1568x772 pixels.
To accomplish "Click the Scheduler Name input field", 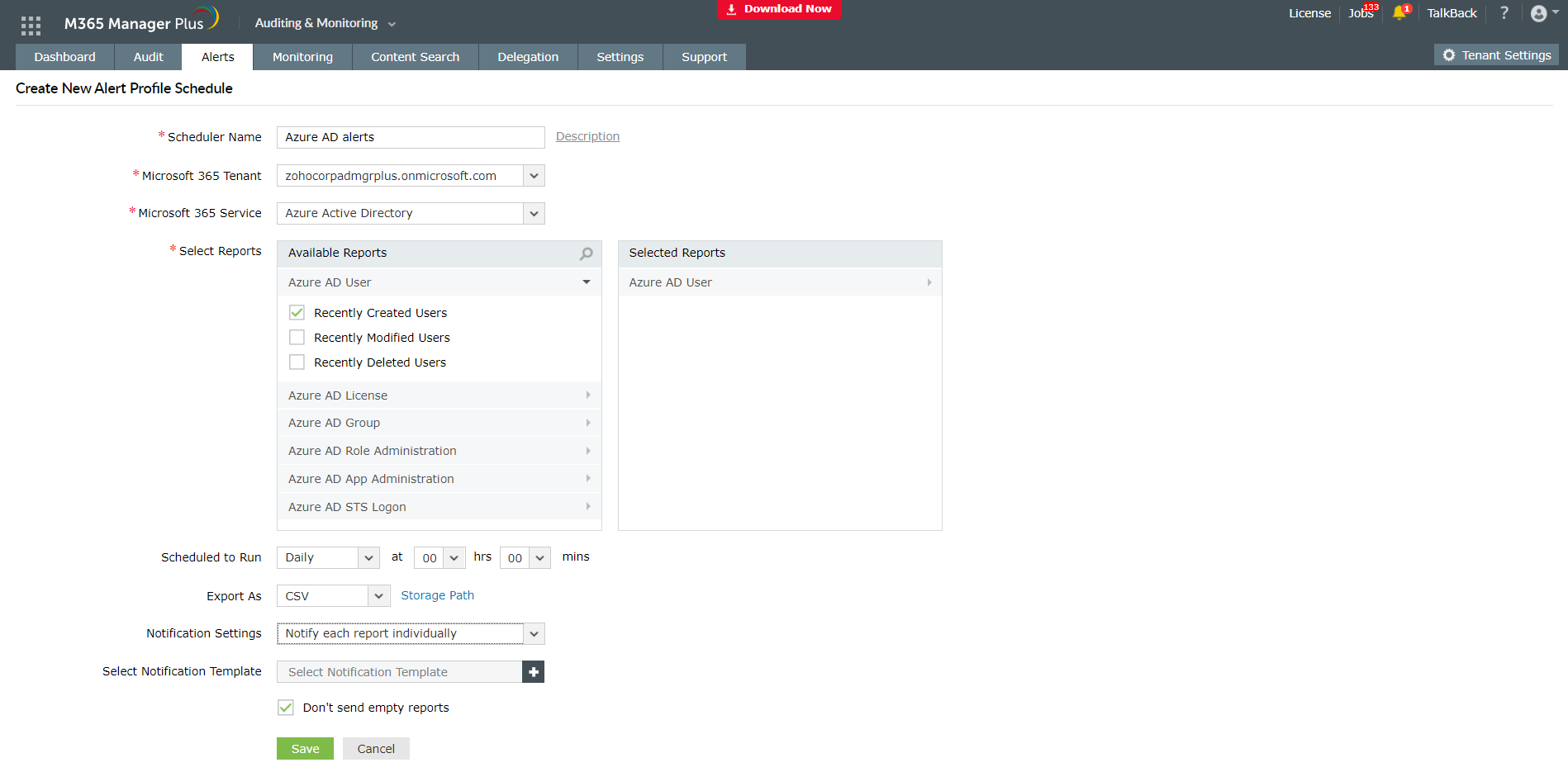I will click(411, 137).
